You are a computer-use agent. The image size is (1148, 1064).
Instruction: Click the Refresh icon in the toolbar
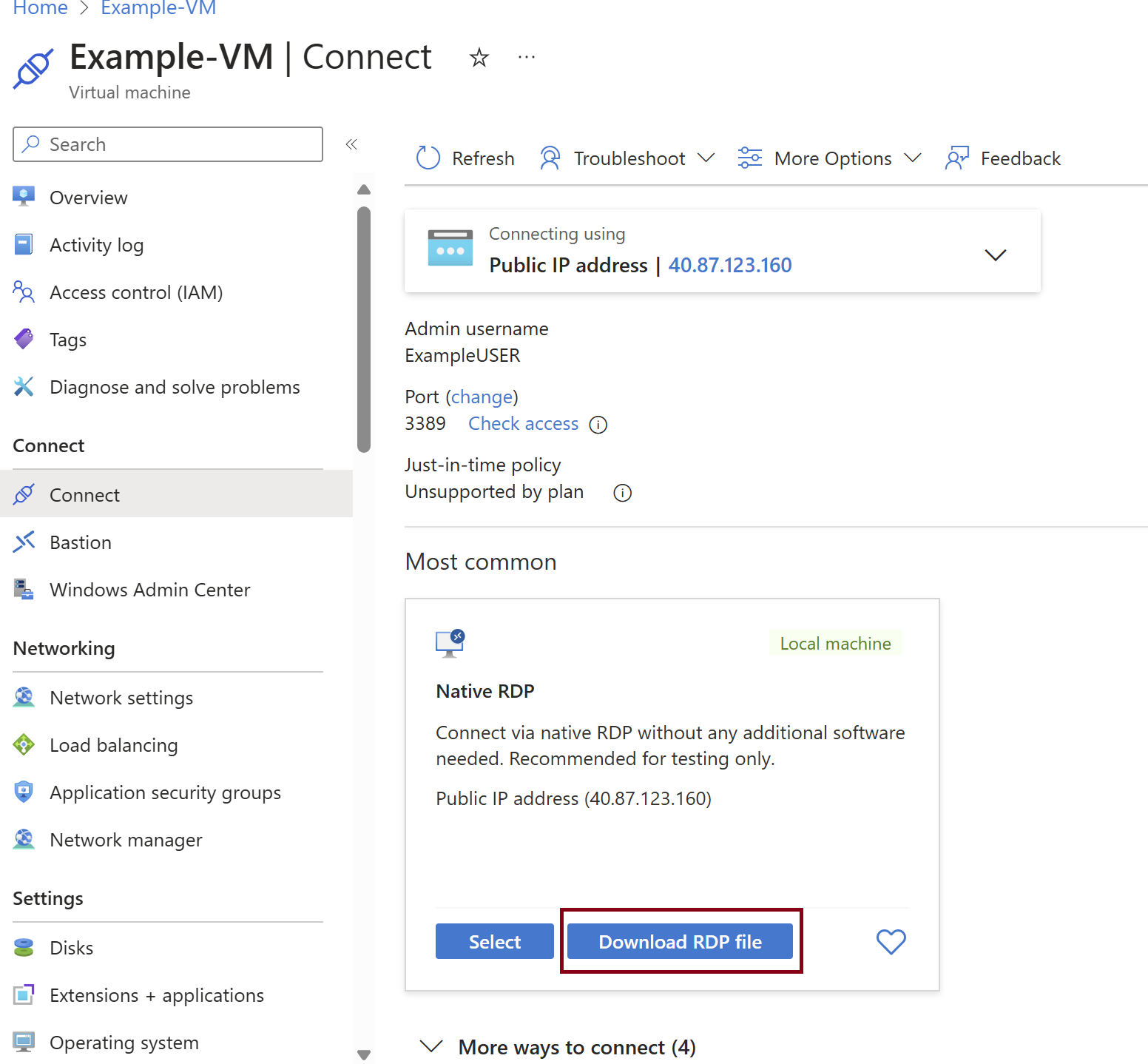coord(428,158)
